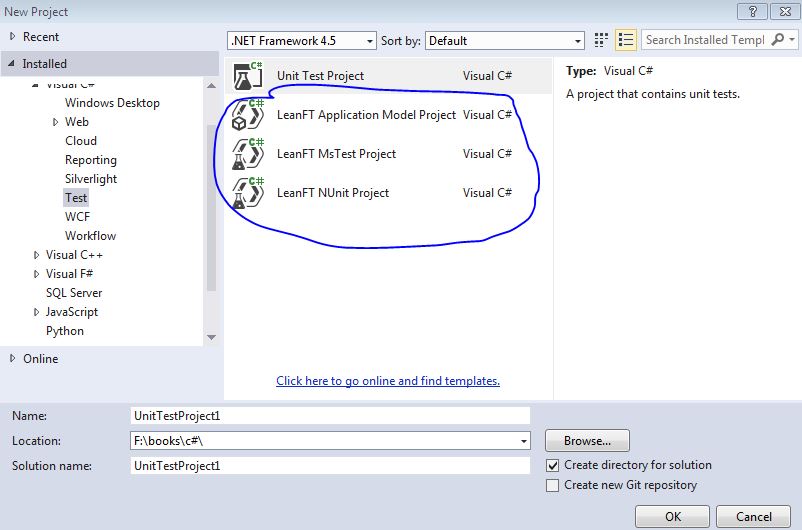Expand the Visual C++ node
The image size is (802, 530).
point(36,255)
